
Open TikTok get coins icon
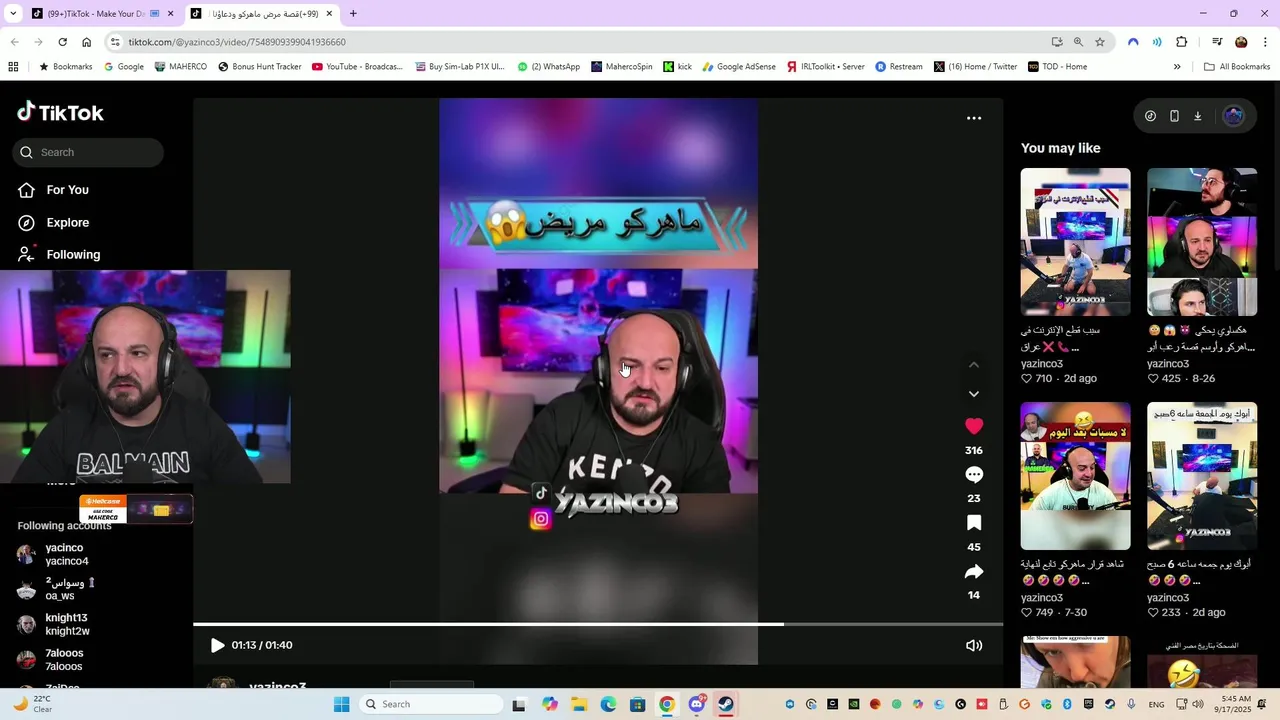[1150, 116]
